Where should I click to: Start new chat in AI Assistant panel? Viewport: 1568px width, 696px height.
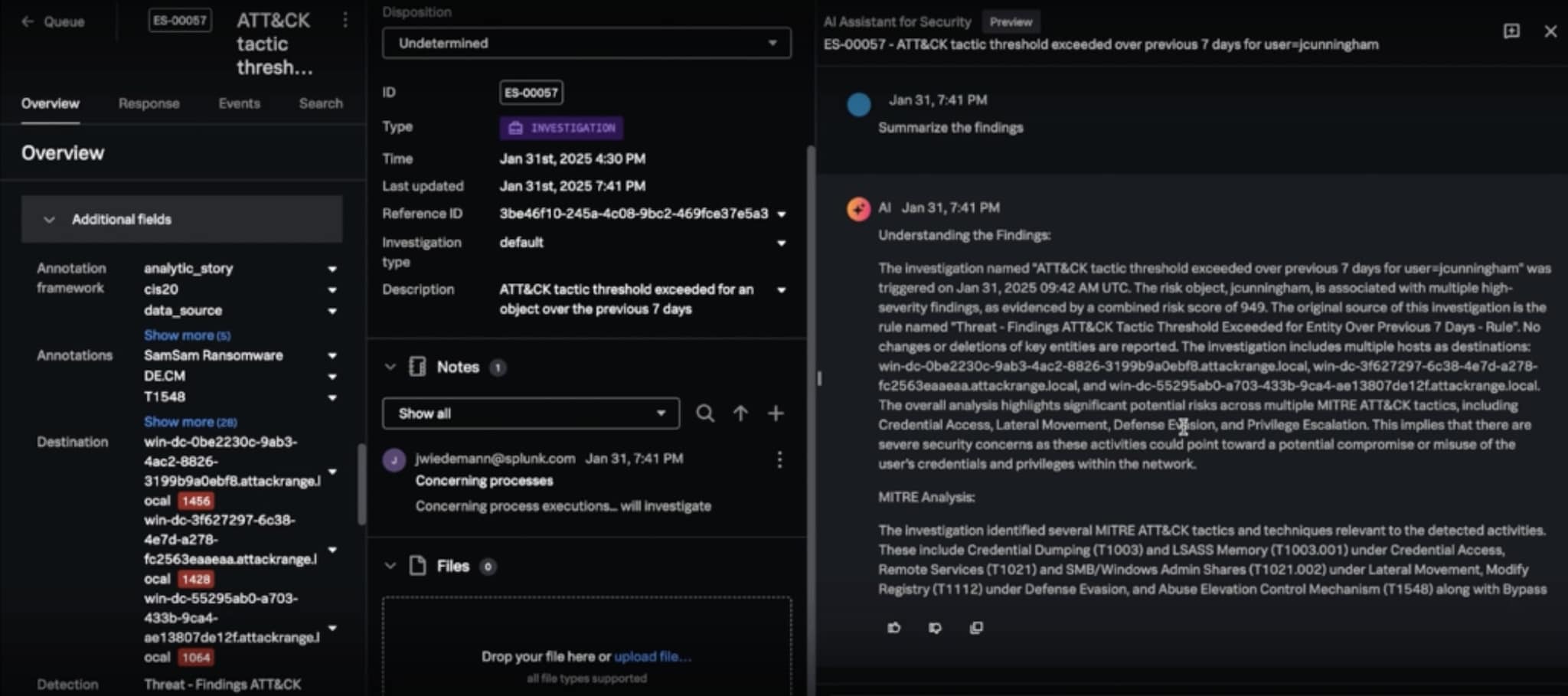[1511, 31]
